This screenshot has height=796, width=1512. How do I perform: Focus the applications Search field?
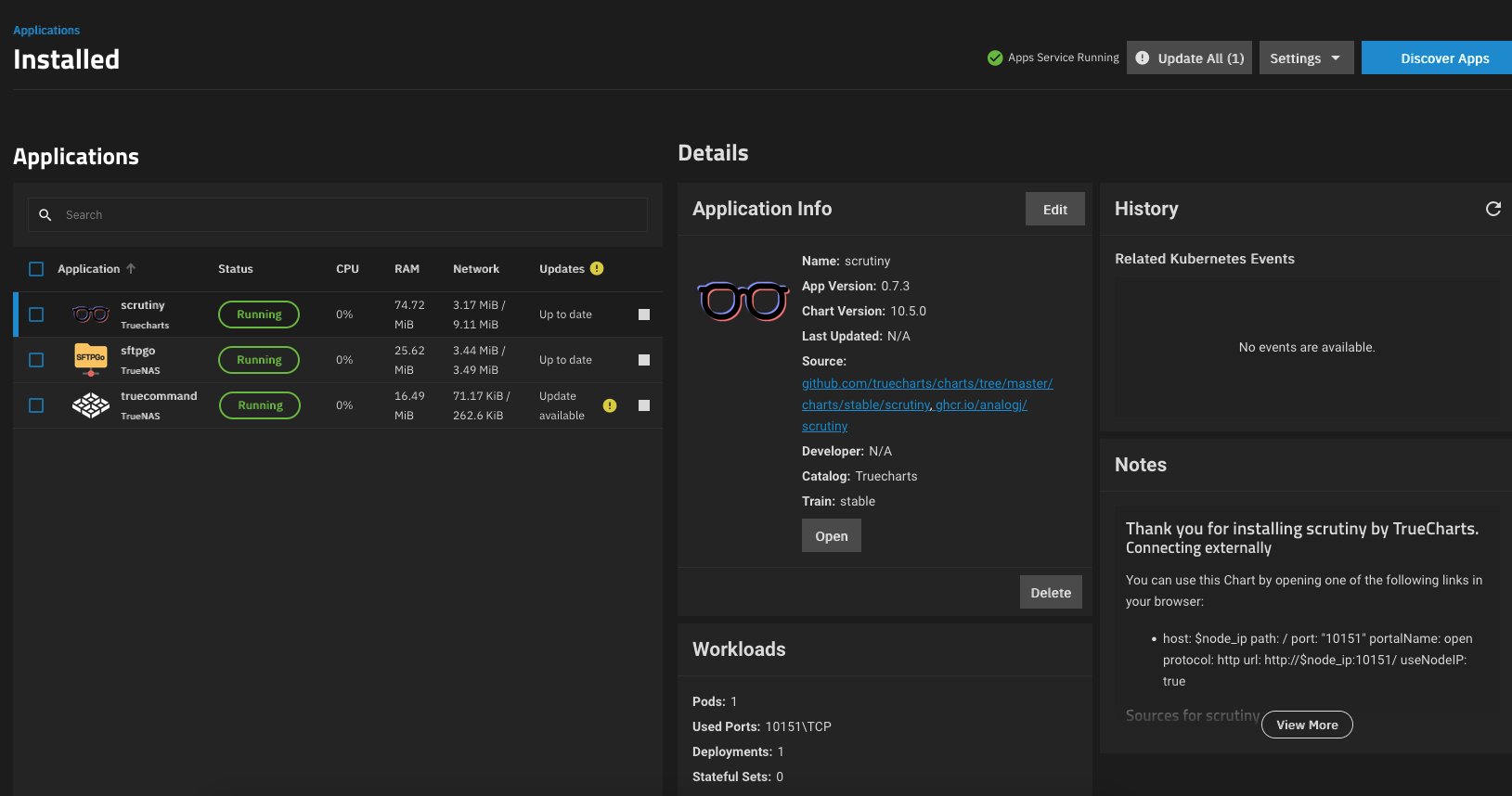338,215
